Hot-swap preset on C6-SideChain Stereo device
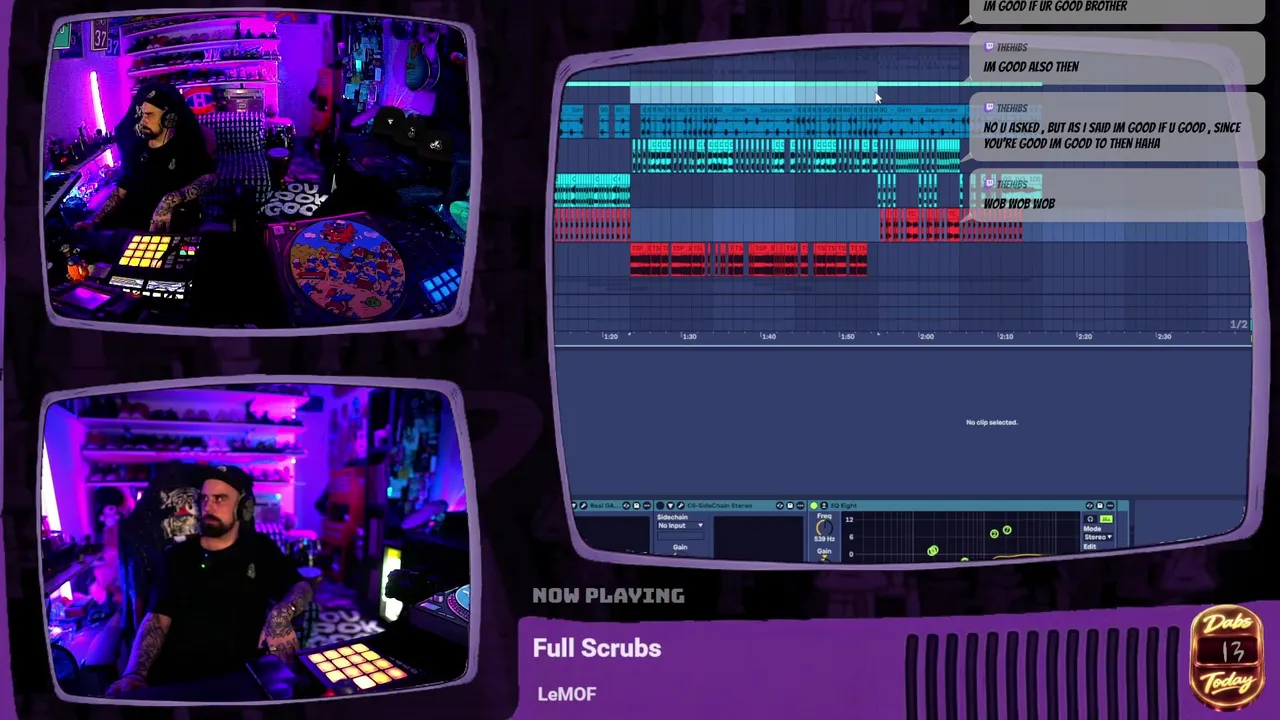The height and width of the screenshot is (720, 1280). click(780, 505)
